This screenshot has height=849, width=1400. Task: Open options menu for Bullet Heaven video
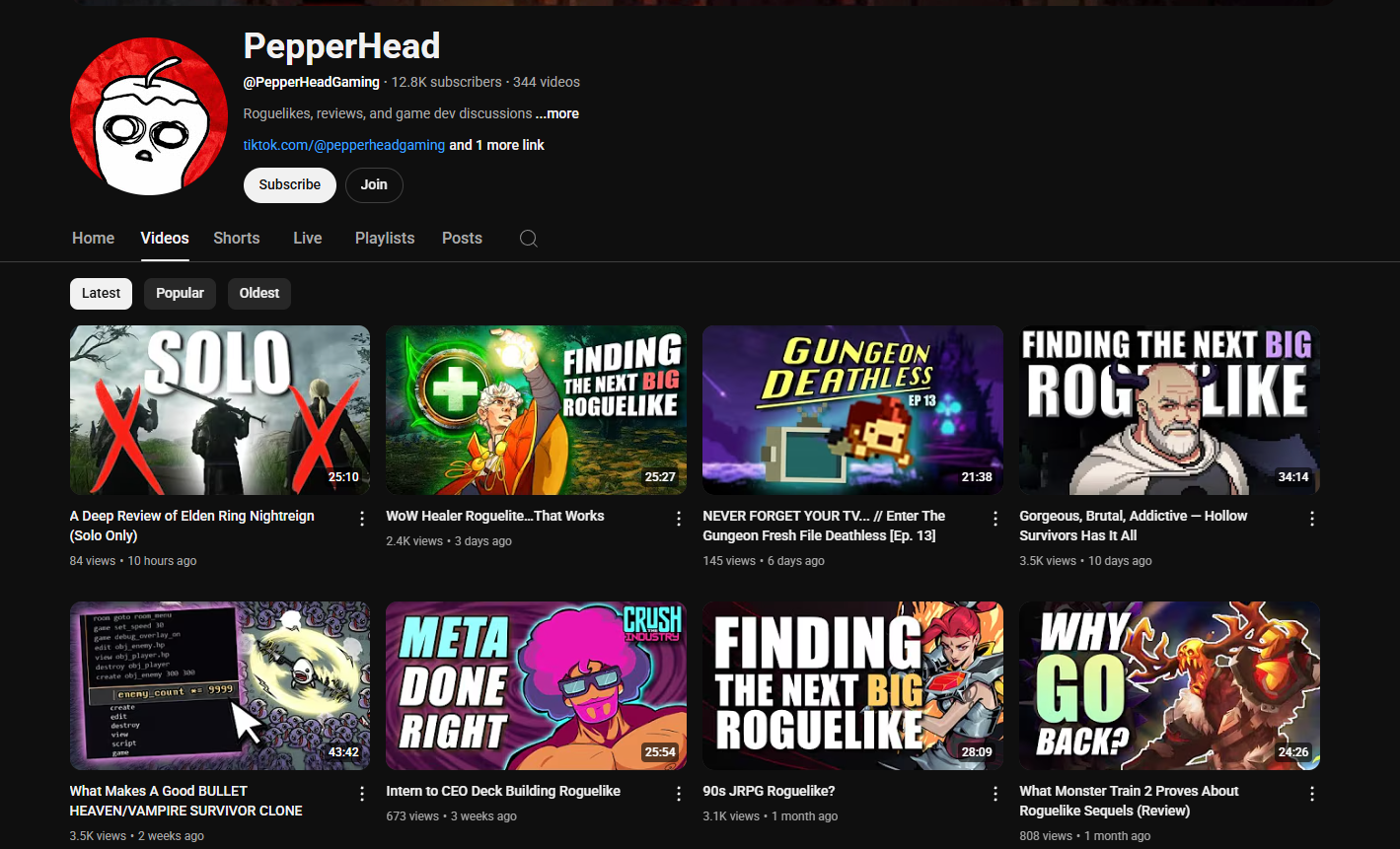(x=362, y=794)
